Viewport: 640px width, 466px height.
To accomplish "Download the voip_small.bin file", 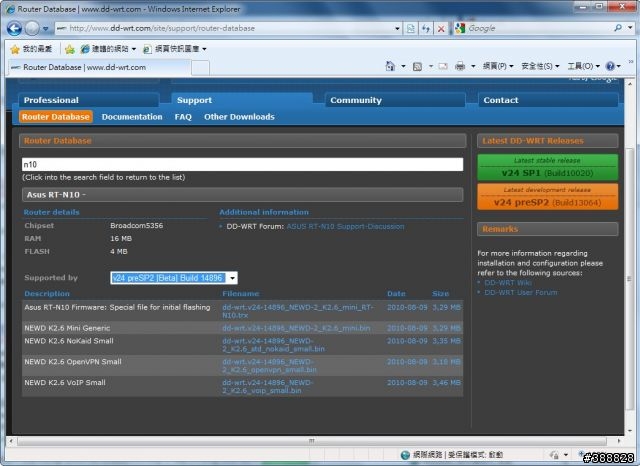I will (268, 386).
